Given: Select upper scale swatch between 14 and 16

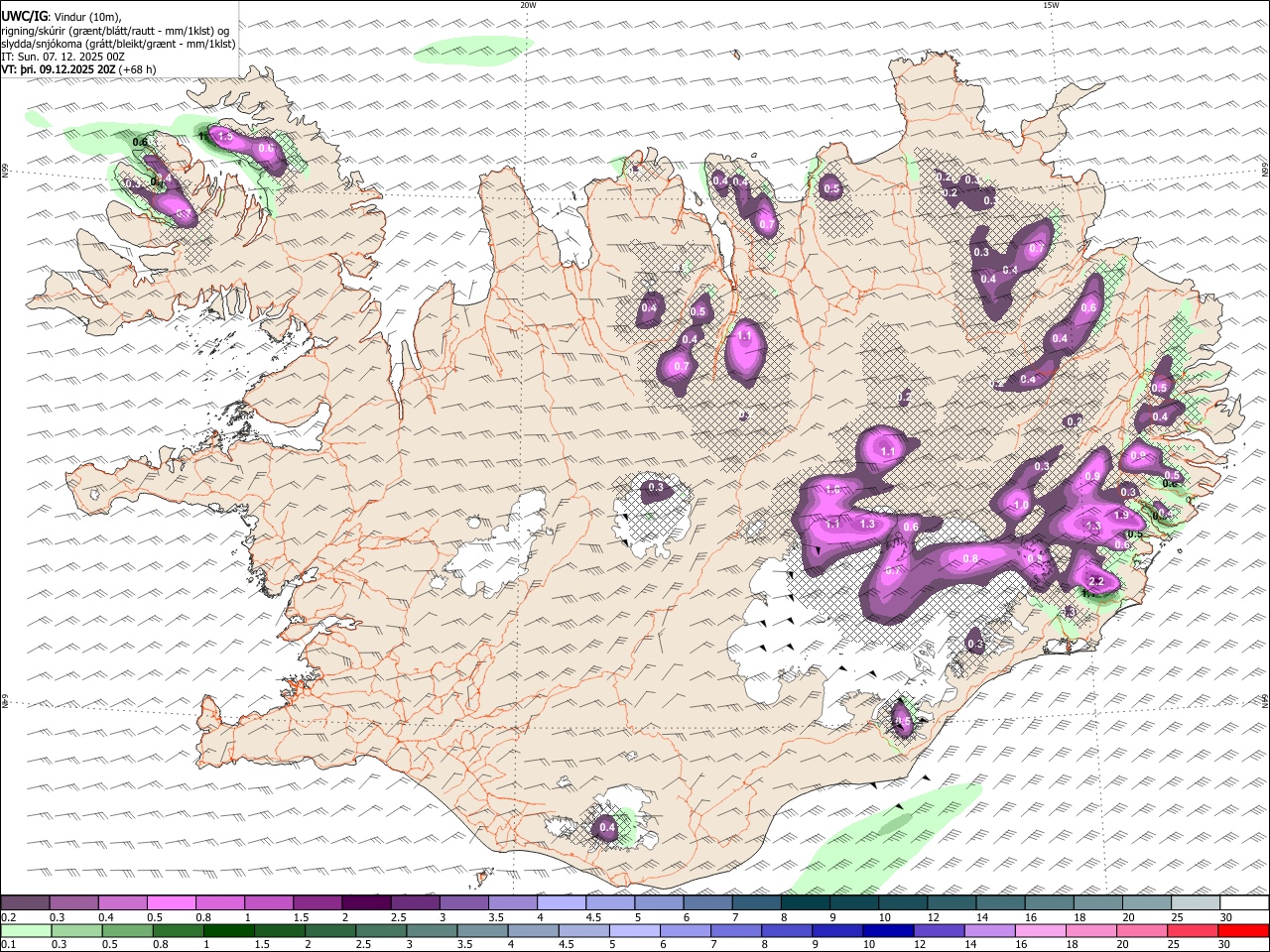Looking at the screenshot, I should tap(1001, 903).
